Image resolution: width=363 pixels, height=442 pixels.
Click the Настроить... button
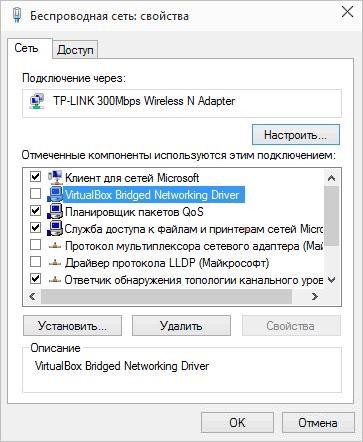click(x=296, y=135)
